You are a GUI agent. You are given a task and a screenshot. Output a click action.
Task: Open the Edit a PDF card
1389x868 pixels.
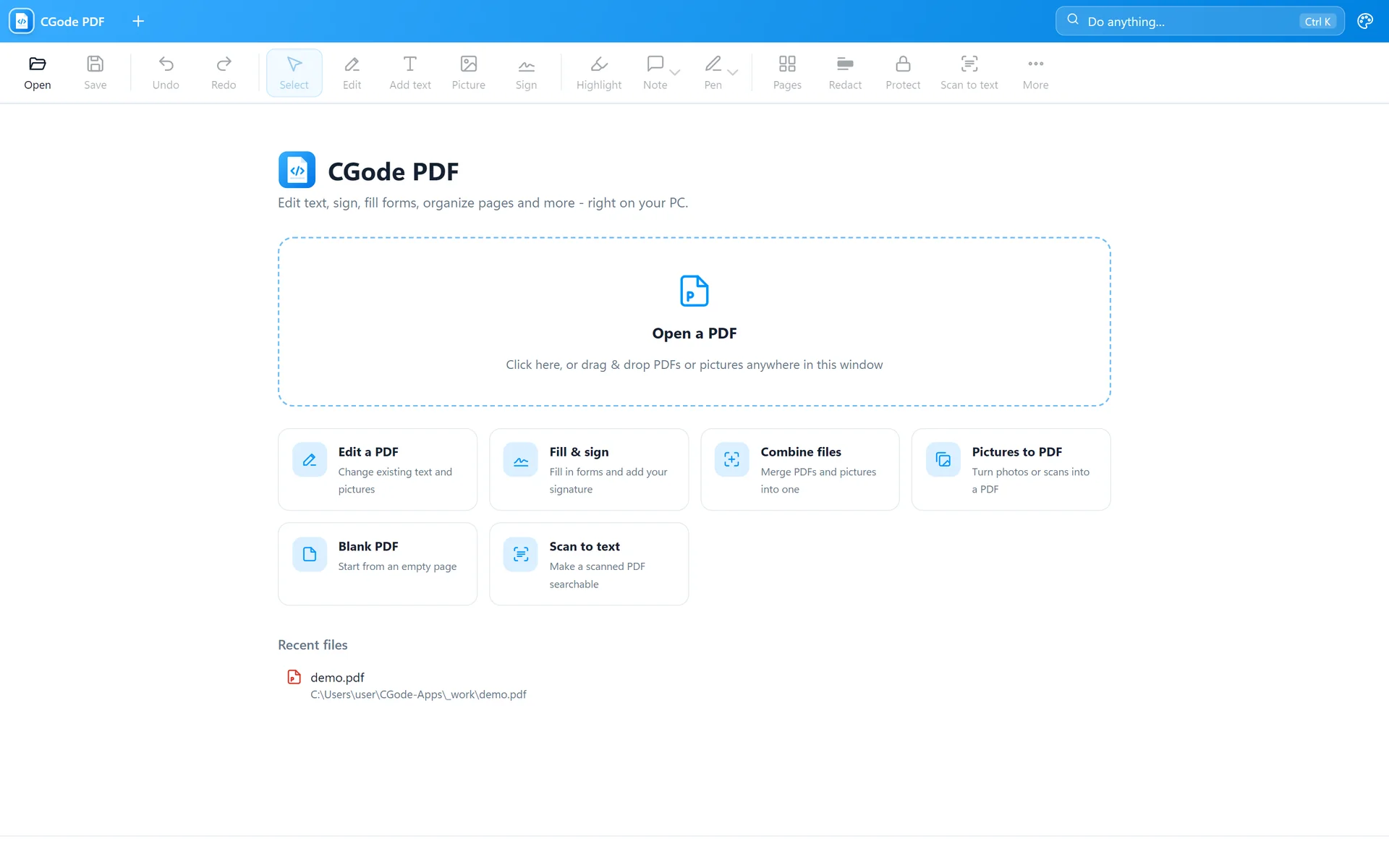[x=377, y=469]
